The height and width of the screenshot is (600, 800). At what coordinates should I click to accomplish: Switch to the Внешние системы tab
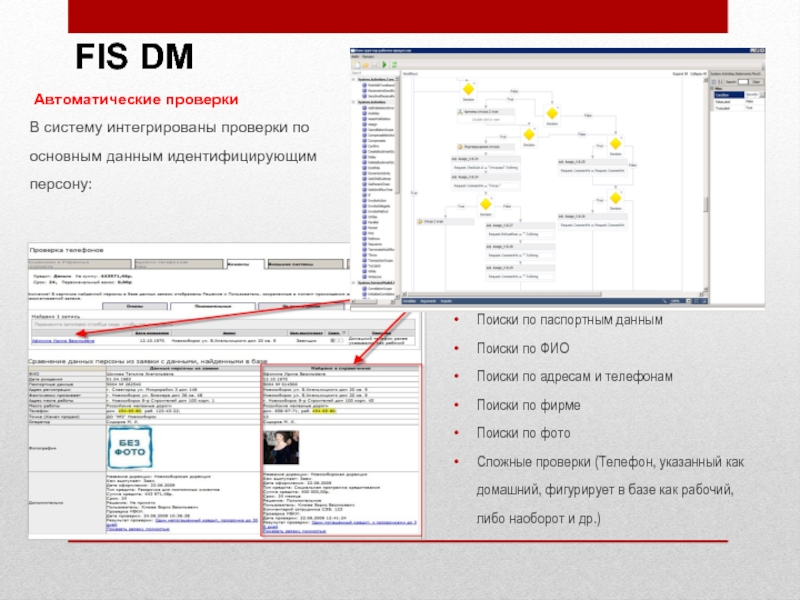coord(306,264)
